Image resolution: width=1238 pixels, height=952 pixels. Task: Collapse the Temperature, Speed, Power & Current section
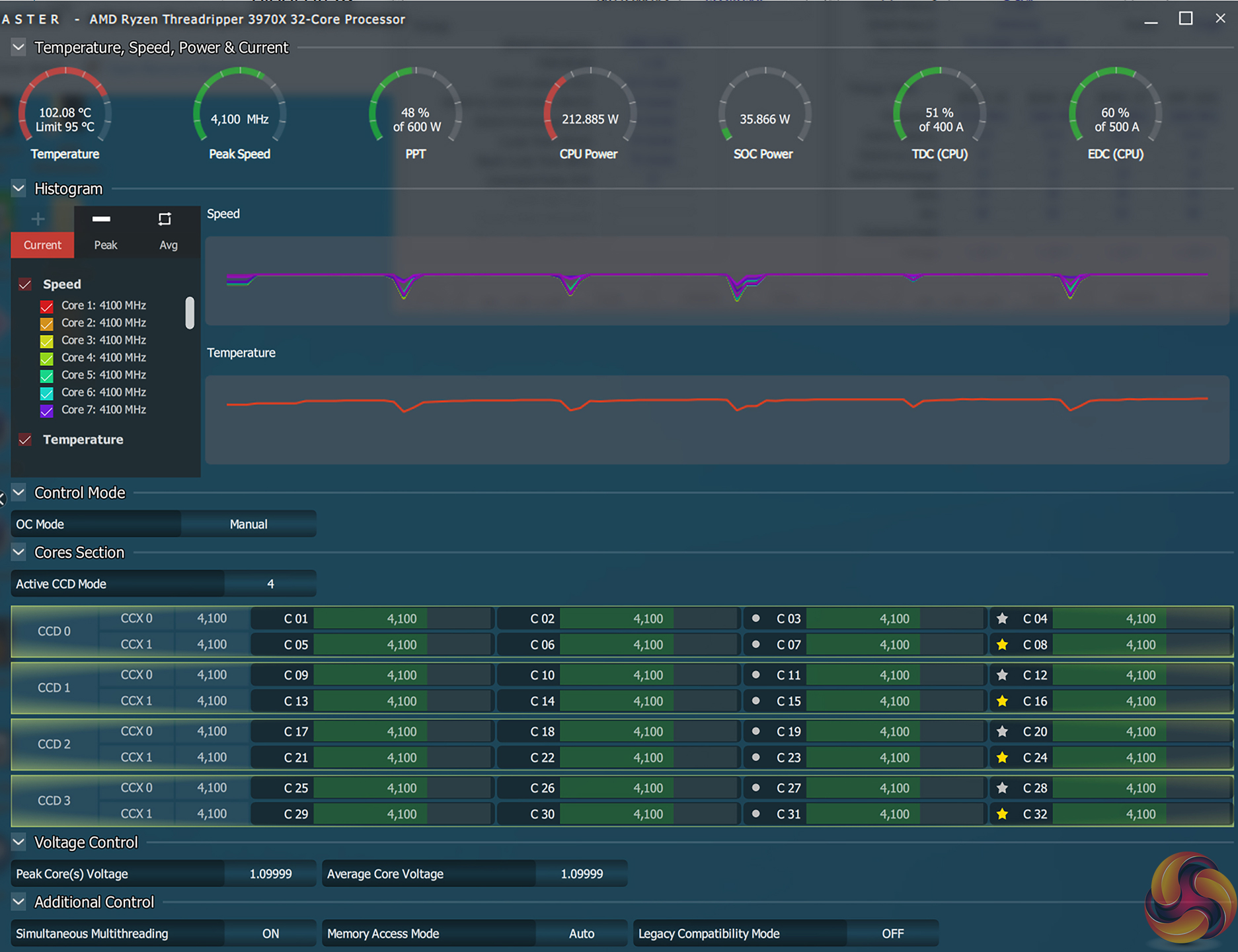19,48
